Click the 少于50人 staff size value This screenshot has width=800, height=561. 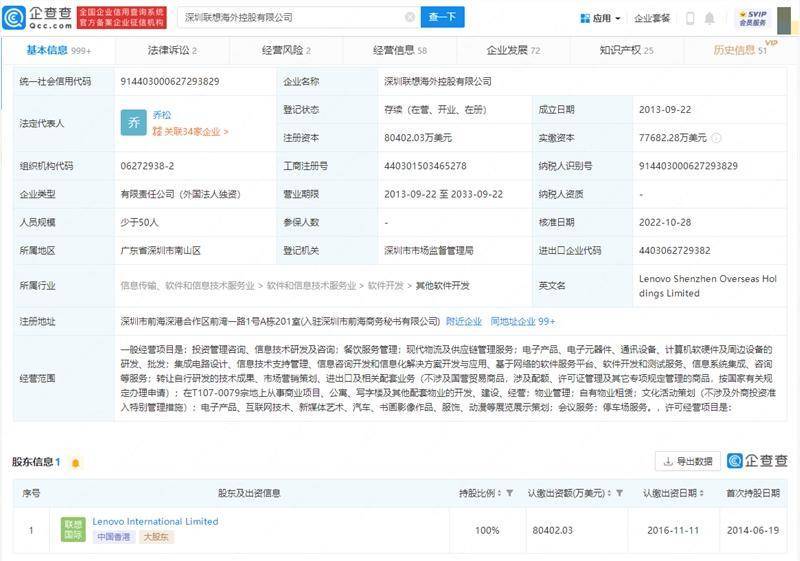tap(139, 222)
